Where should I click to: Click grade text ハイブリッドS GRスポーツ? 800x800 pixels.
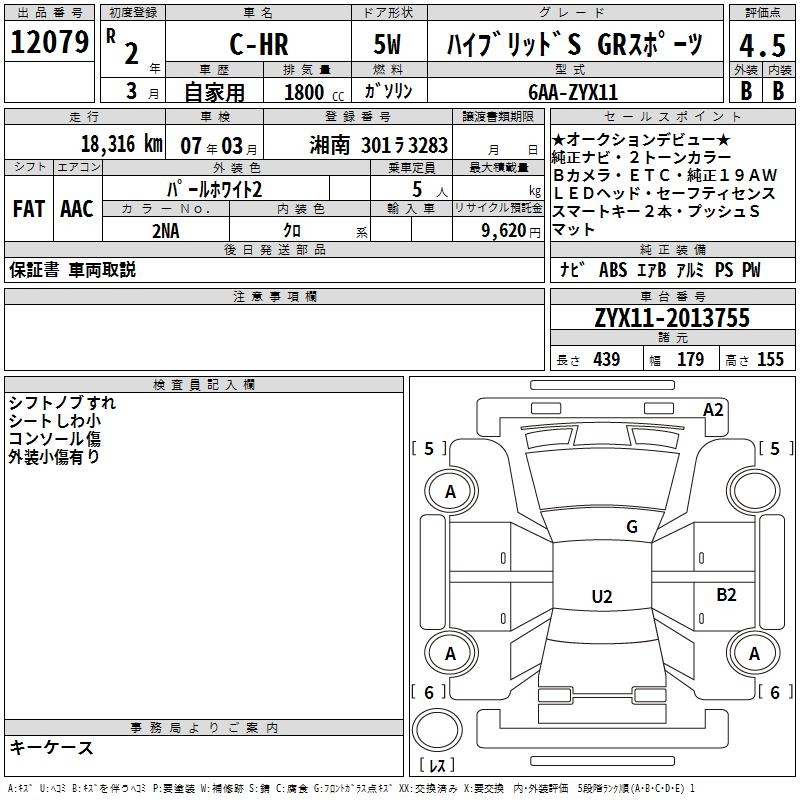click(x=574, y=44)
